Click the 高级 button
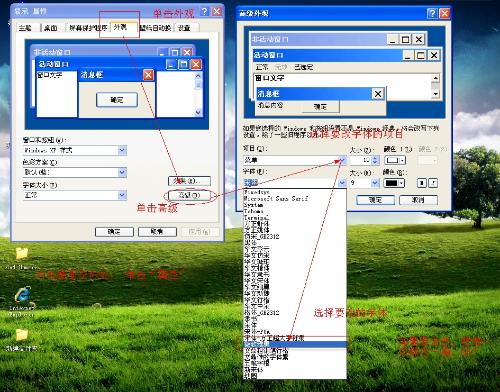The width and height of the screenshot is (500, 392). pos(189,195)
